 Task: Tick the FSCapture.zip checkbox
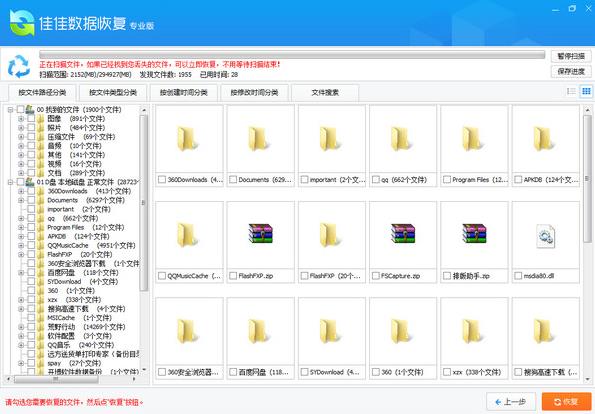point(376,276)
